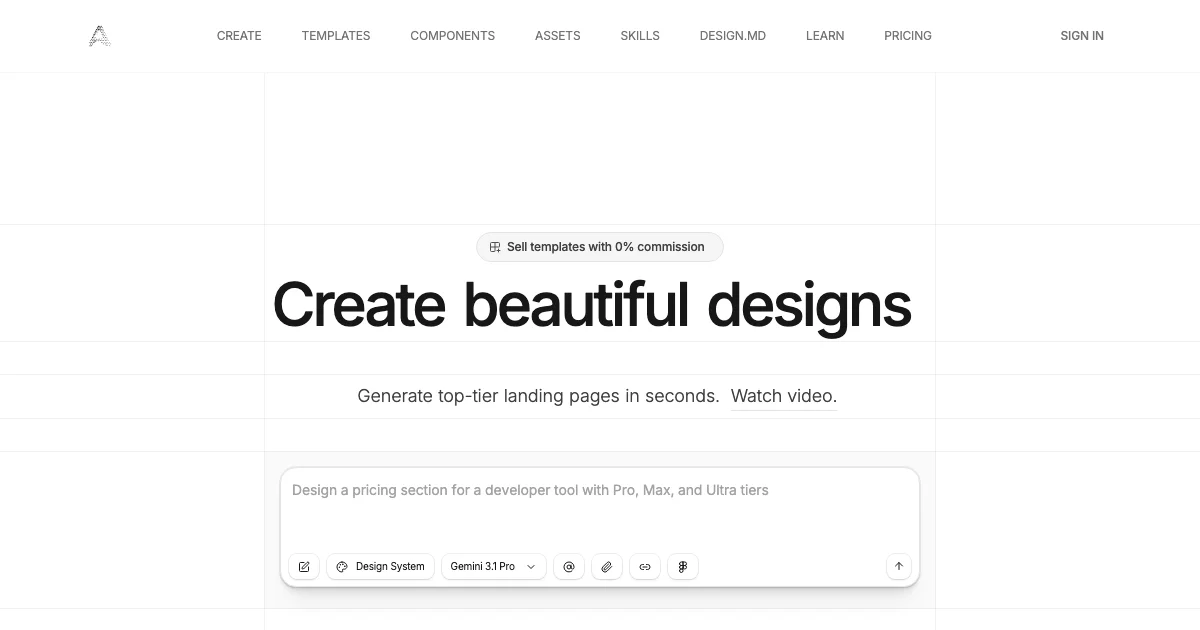This screenshot has height=630, width=1200.
Task: Open the DESIGN.MD nav item
Action: [x=733, y=36]
